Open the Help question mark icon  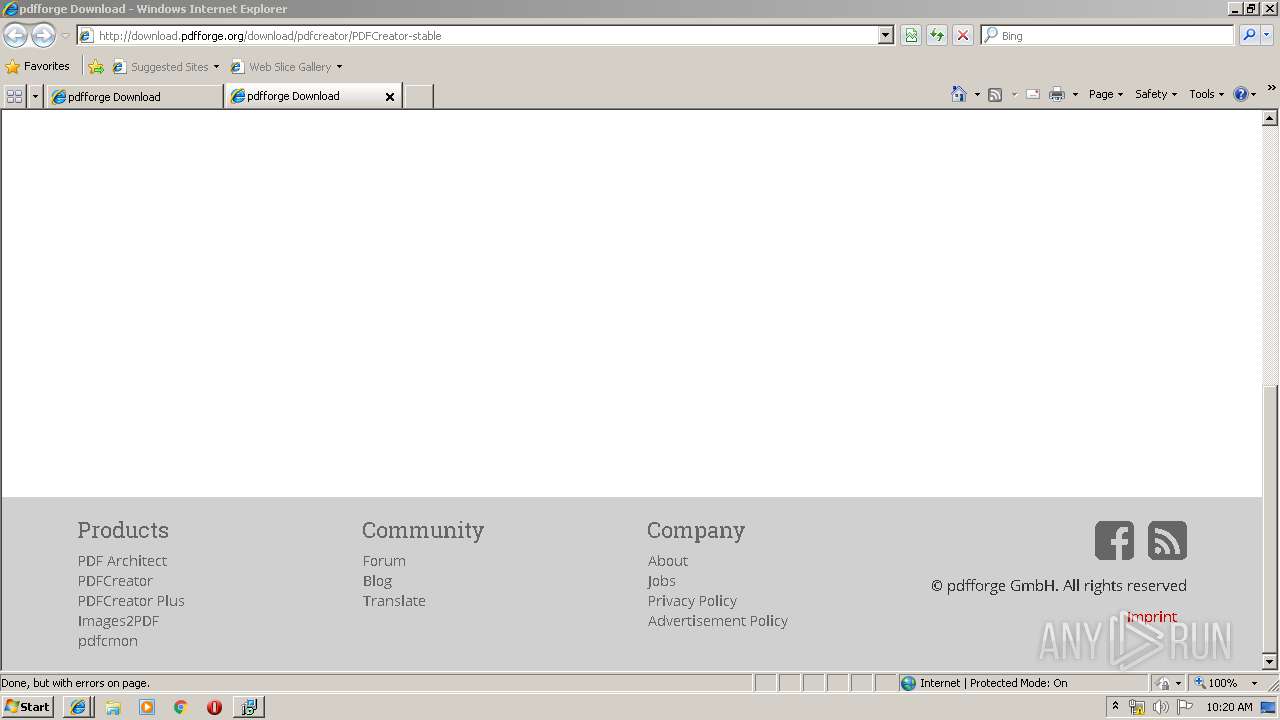[x=1241, y=94]
